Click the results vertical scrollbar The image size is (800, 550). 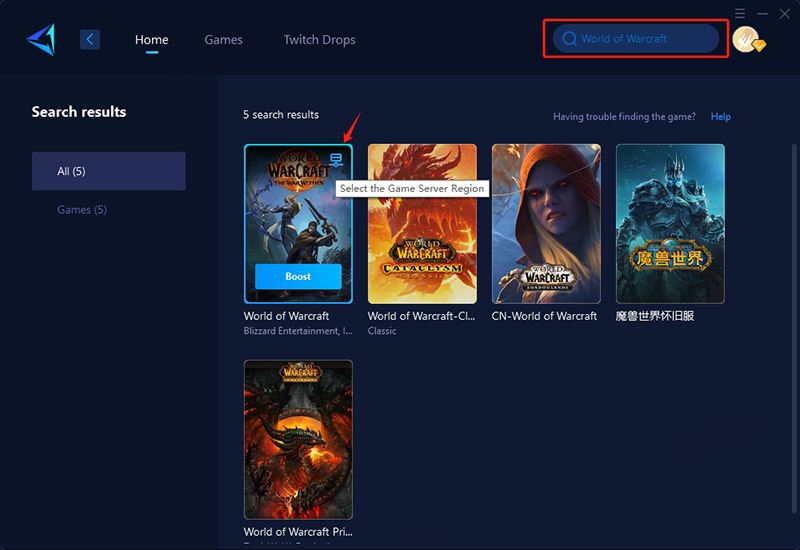[794, 329]
